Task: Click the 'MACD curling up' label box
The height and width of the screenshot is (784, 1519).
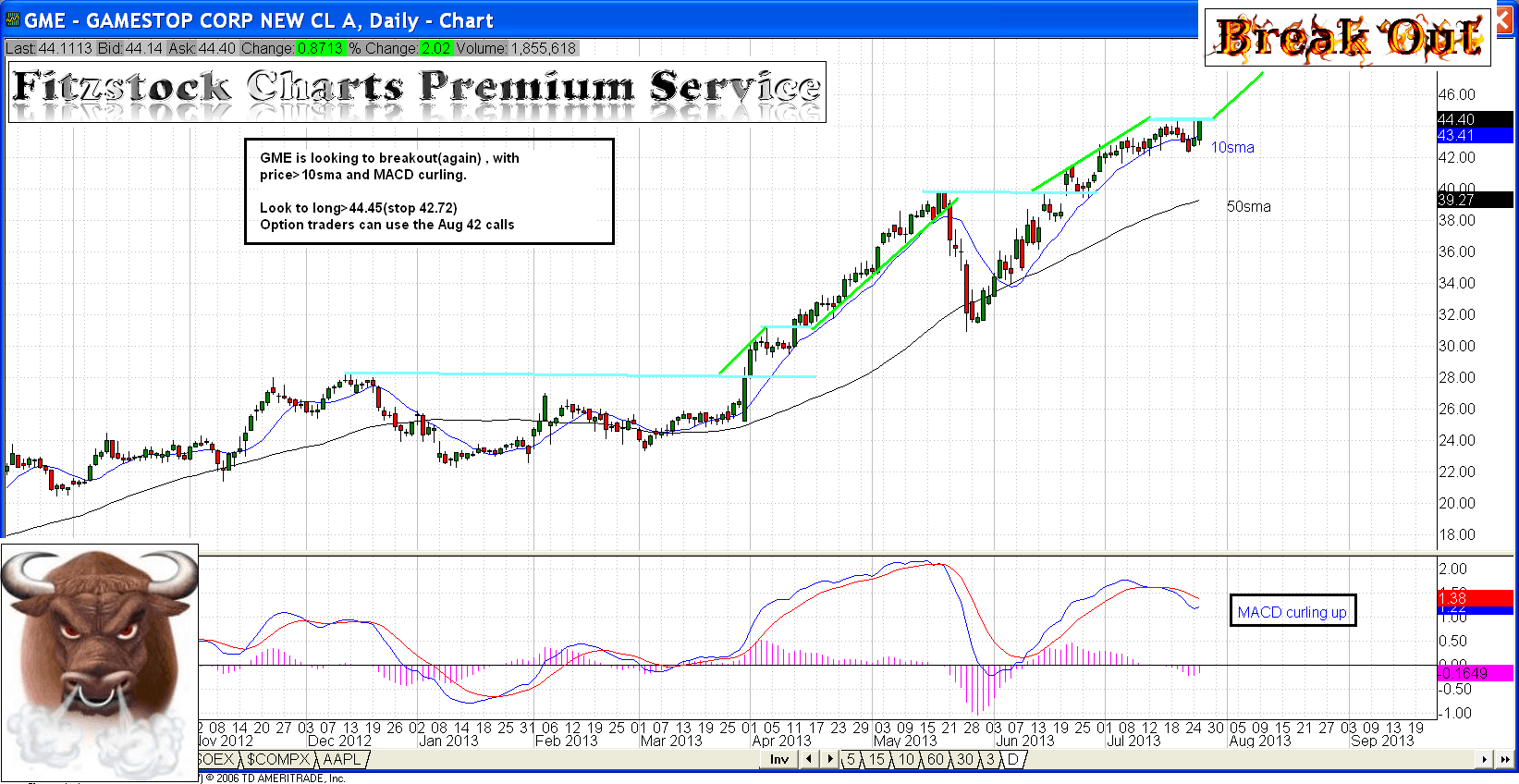Action: tap(1292, 611)
